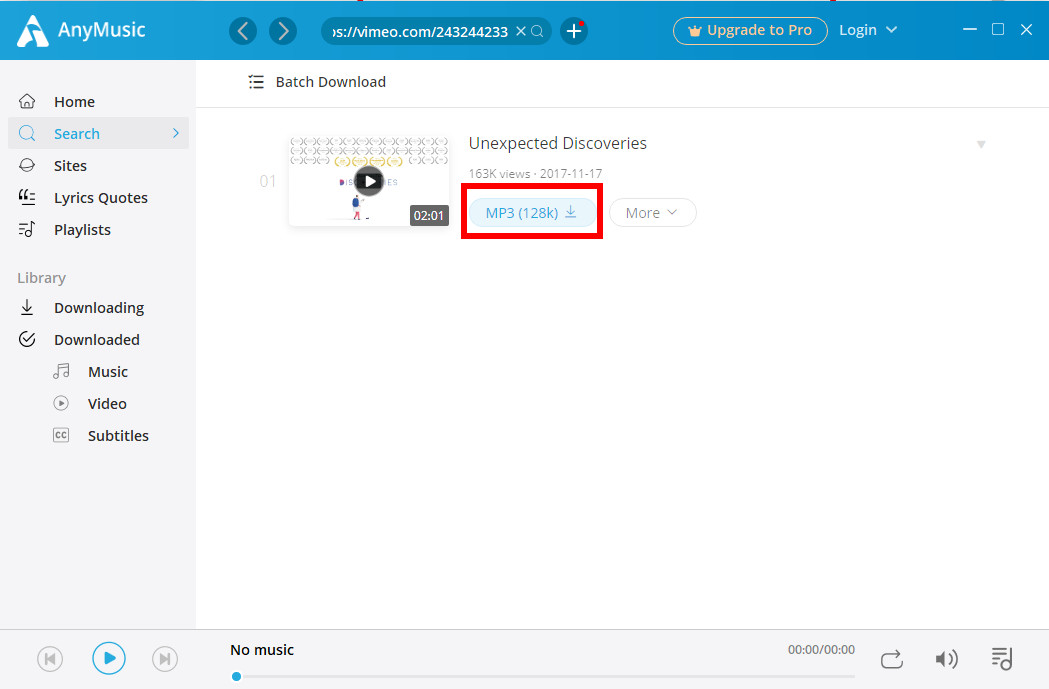Click the crown icon on Upgrade button
The height and width of the screenshot is (689, 1049).
tap(695, 31)
